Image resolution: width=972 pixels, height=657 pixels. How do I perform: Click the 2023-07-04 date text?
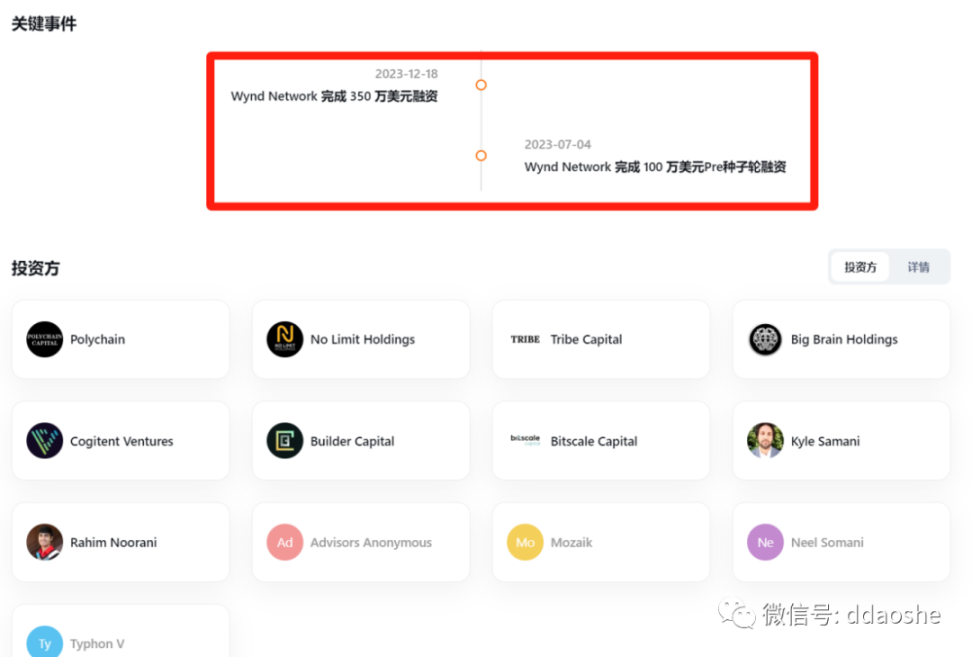[557, 144]
